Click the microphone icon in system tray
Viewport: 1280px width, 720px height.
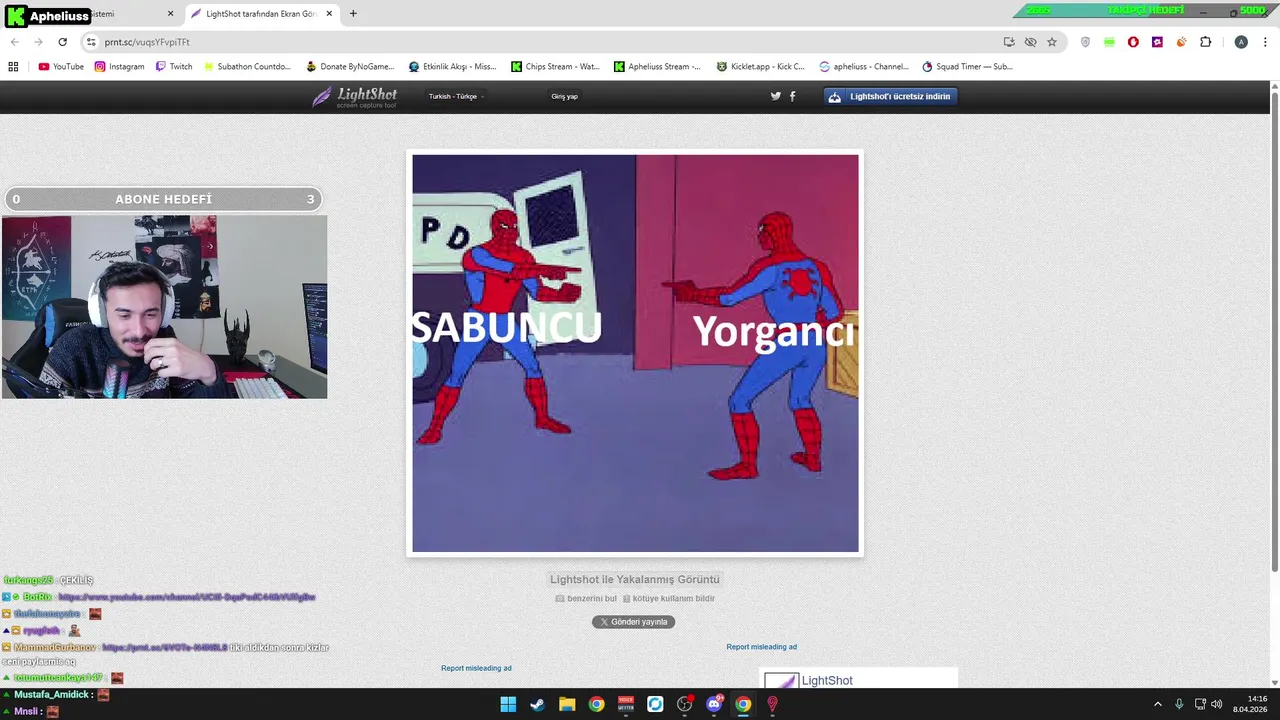[x=1179, y=704]
